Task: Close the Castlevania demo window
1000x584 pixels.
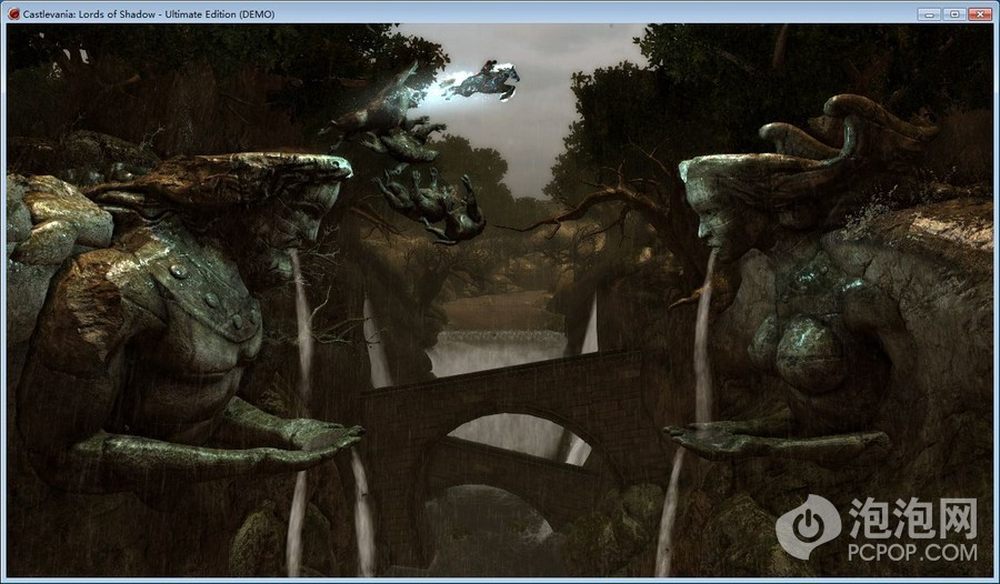Action: click(980, 13)
